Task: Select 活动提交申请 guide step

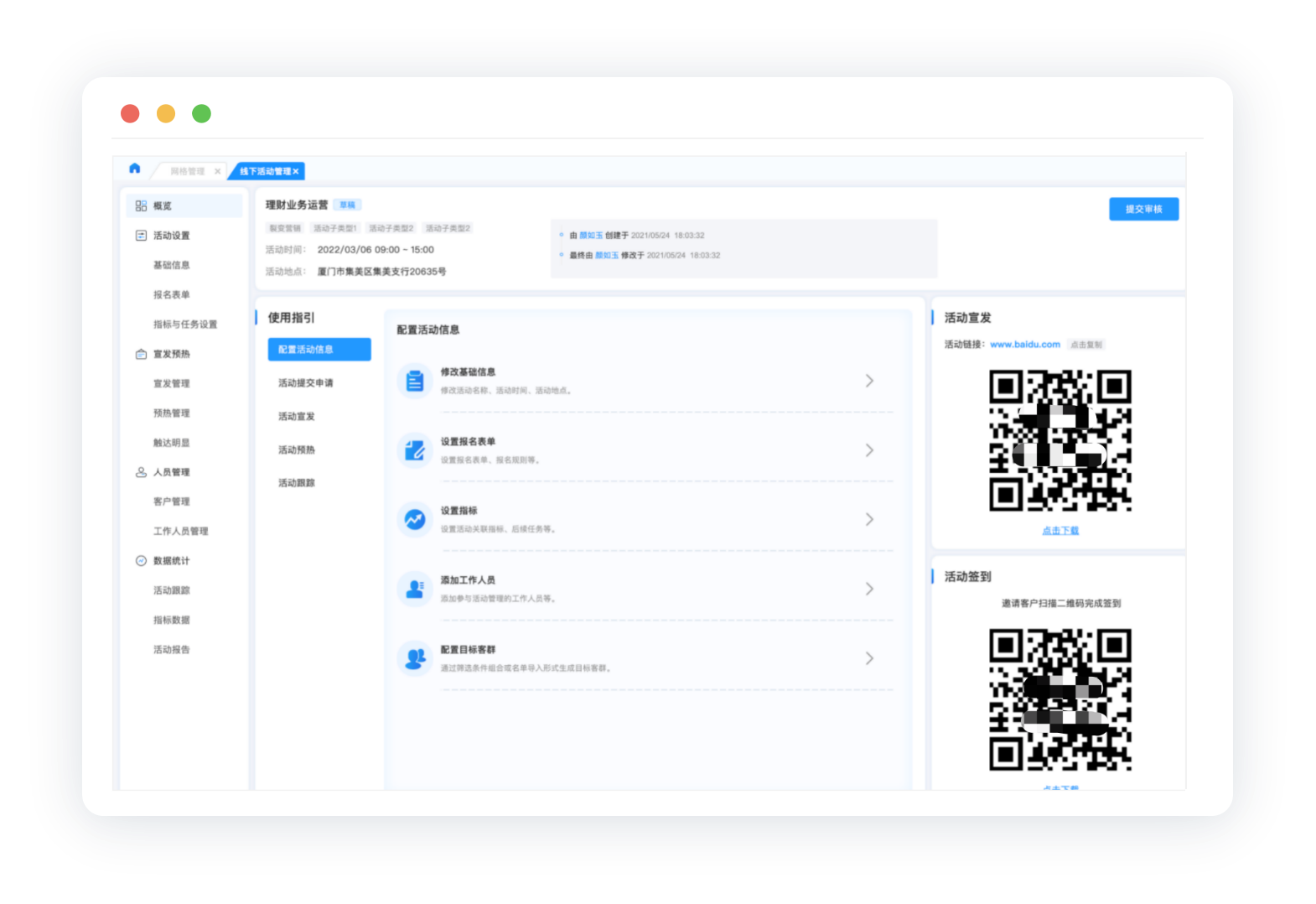Action: click(305, 383)
